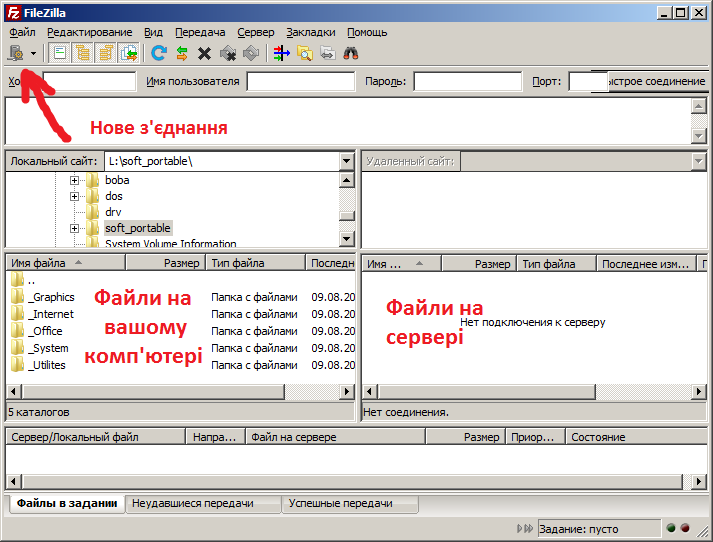
Task: Click red activity indicator light
Action: tap(685, 528)
